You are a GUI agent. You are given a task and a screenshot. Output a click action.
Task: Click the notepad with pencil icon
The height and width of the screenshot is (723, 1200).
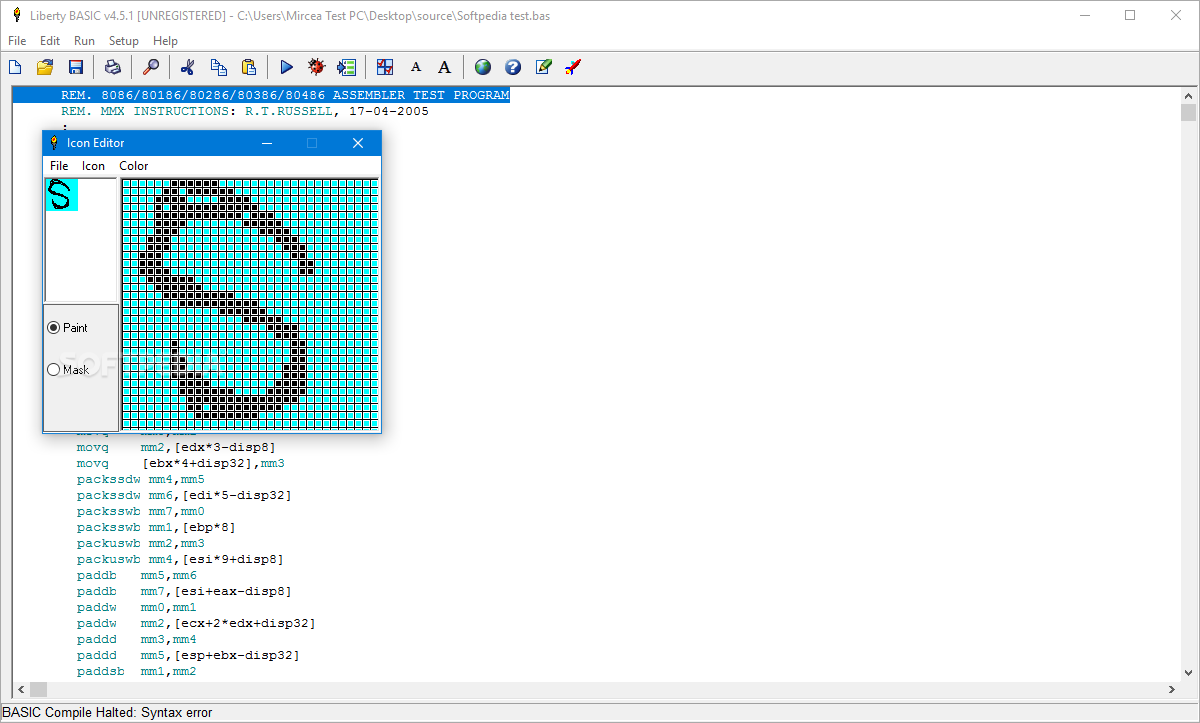(543, 67)
